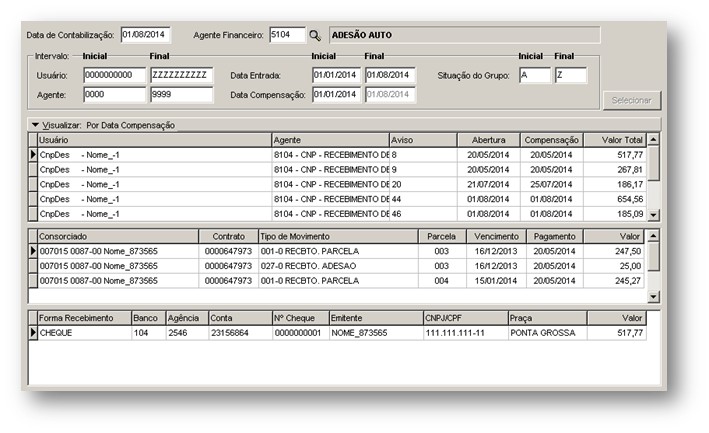
Task: Click scroll up arrow of Consorciado grid
Action: [x=653, y=235]
